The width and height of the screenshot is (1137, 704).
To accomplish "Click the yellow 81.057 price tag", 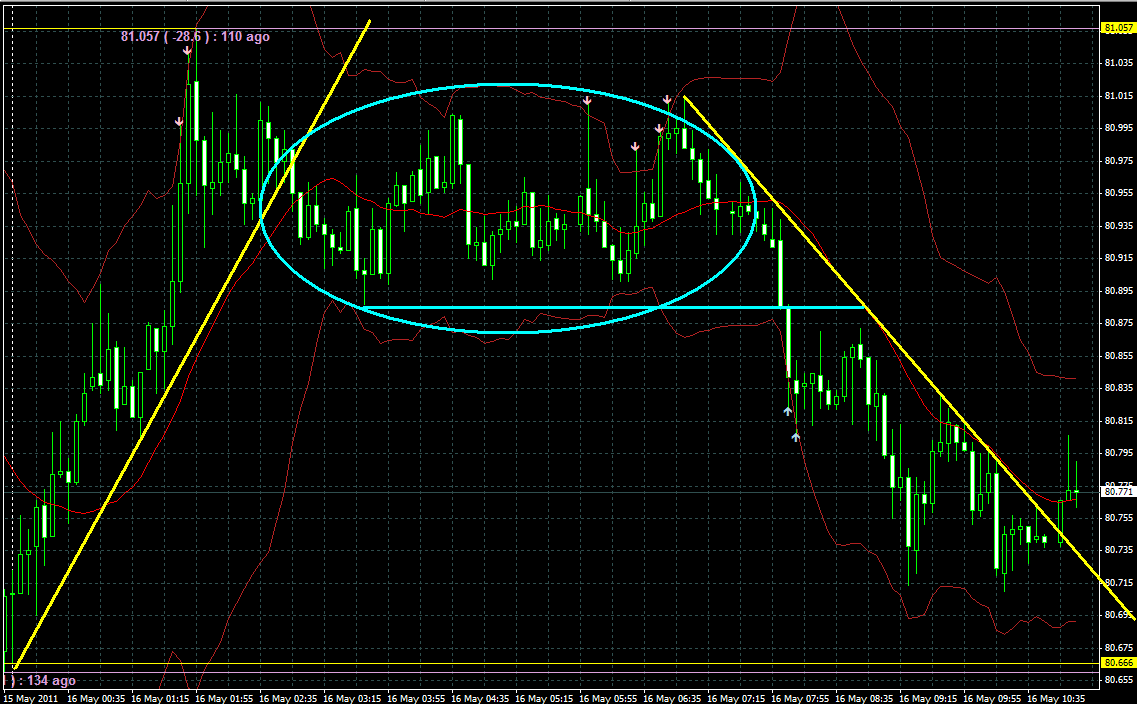I will pyautogui.click(x=1117, y=29).
